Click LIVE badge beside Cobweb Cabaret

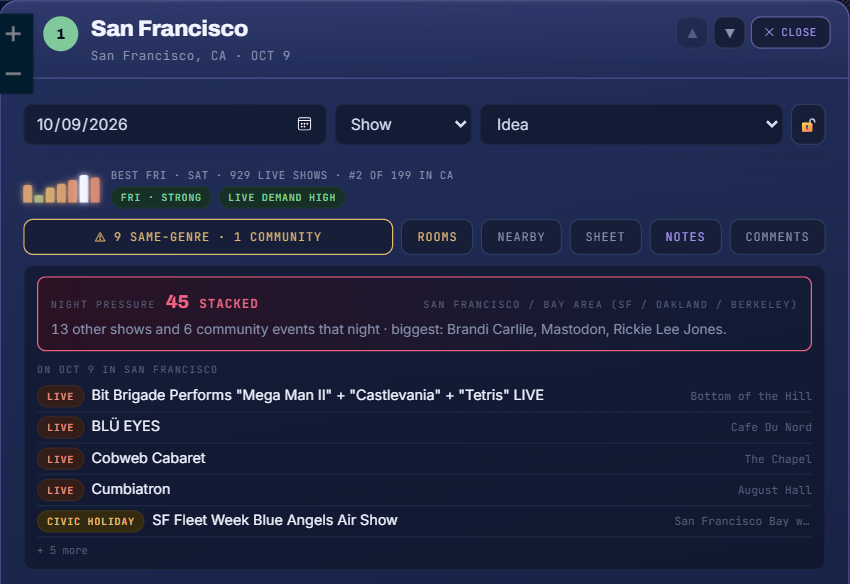pyautogui.click(x=60, y=459)
